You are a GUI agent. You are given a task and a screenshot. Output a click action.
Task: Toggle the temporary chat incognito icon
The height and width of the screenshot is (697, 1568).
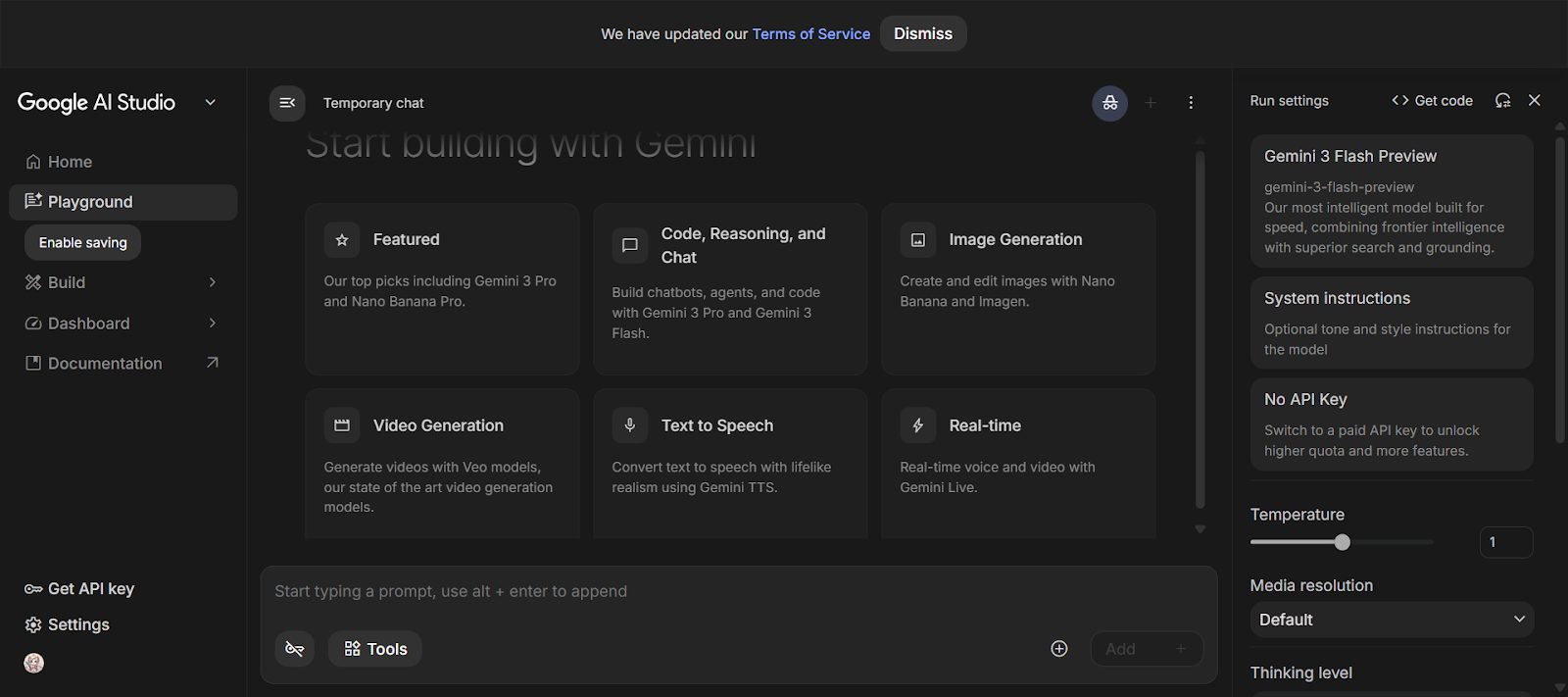coord(1109,103)
